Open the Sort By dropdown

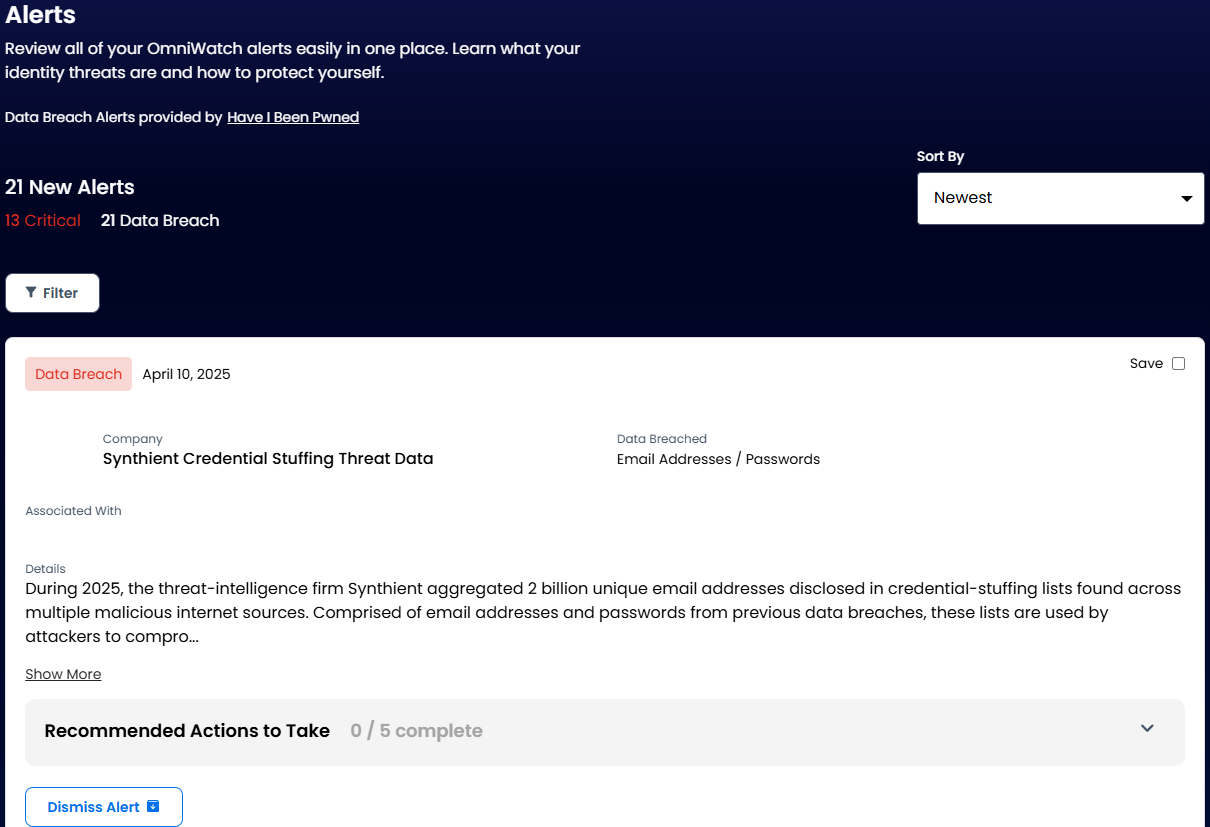click(x=1060, y=198)
